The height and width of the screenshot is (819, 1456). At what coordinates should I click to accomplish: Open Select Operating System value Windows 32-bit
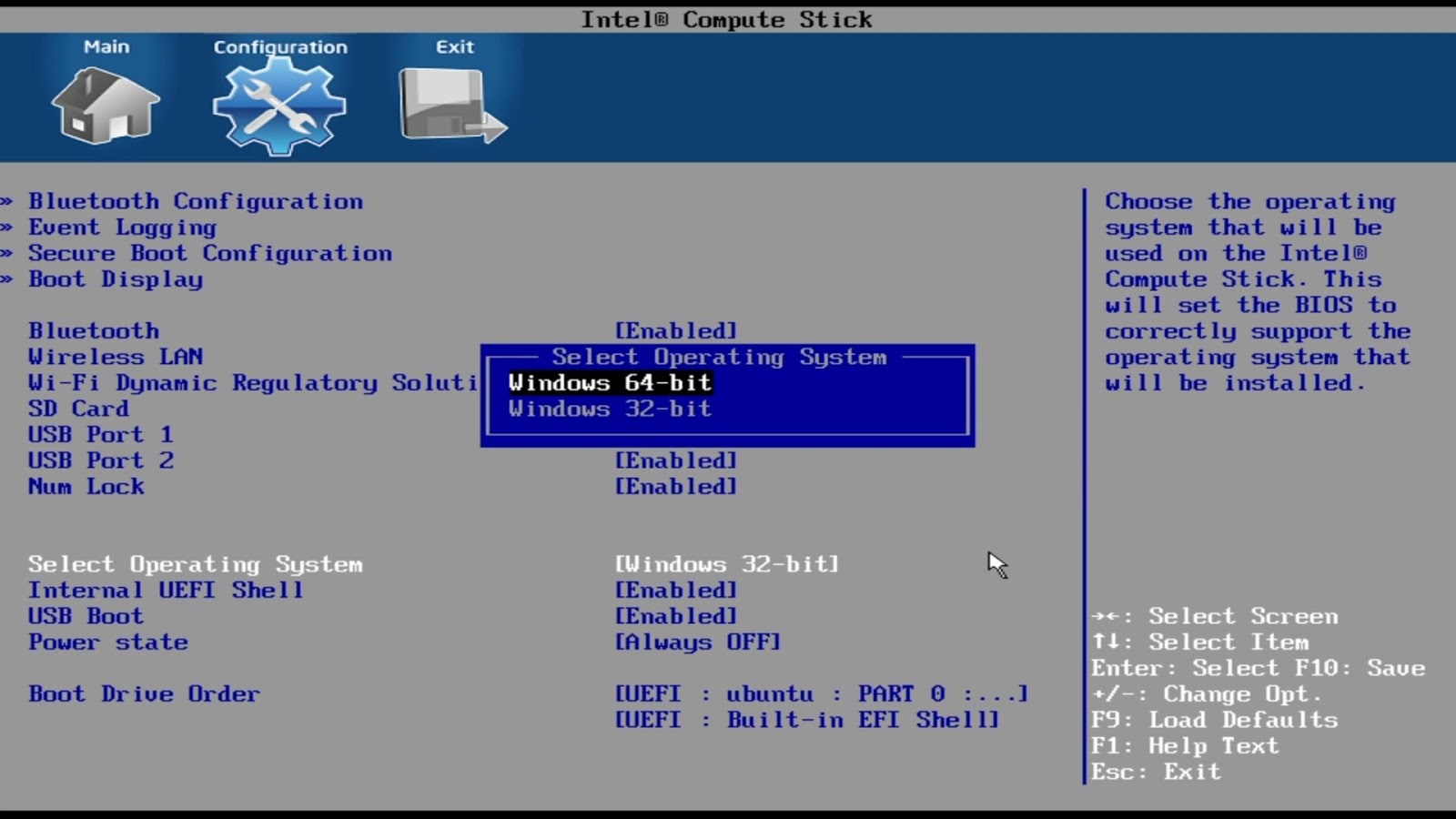tap(726, 564)
